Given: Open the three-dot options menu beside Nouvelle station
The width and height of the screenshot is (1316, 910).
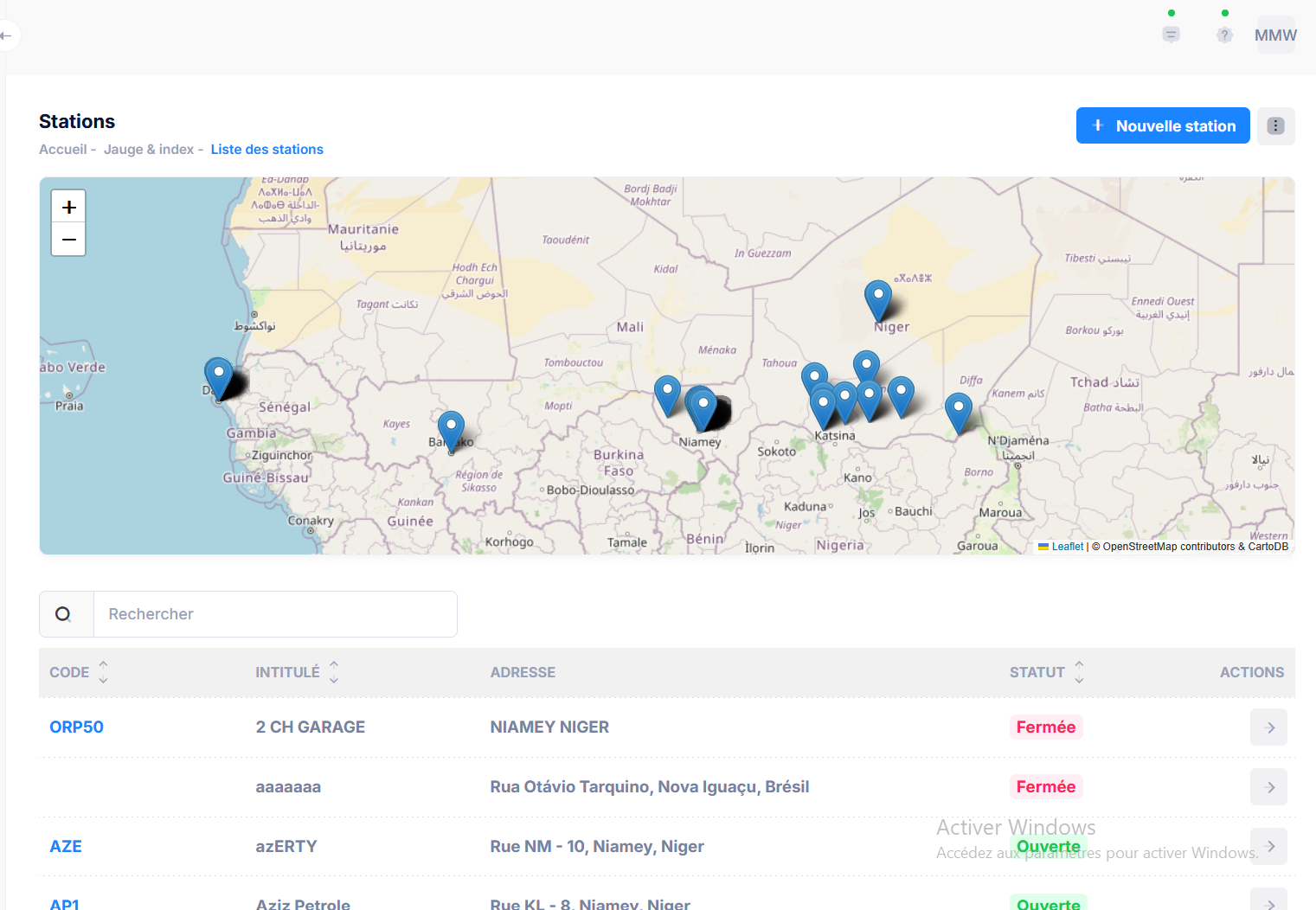Looking at the screenshot, I should (1275, 126).
